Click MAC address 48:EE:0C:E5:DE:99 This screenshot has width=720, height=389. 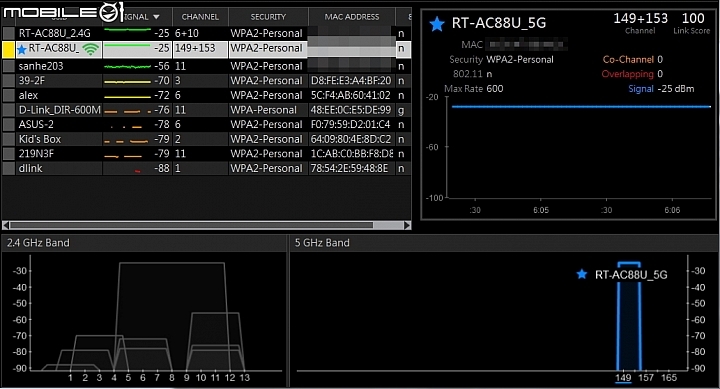[351, 110]
